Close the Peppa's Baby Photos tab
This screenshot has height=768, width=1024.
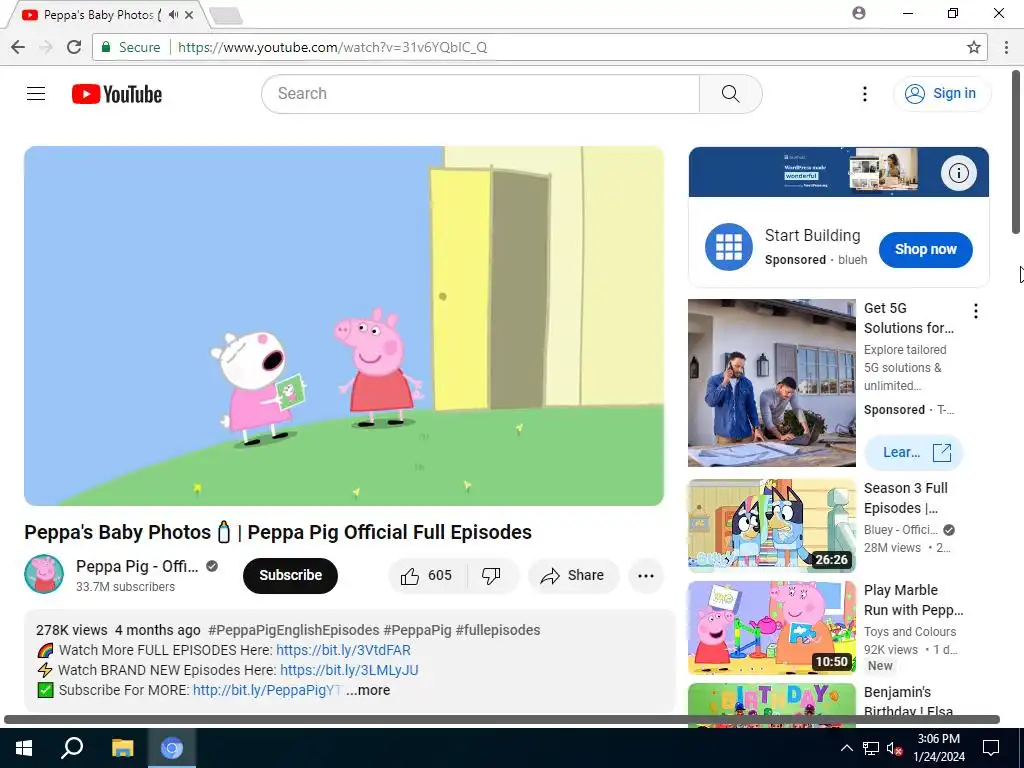point(189,14)
